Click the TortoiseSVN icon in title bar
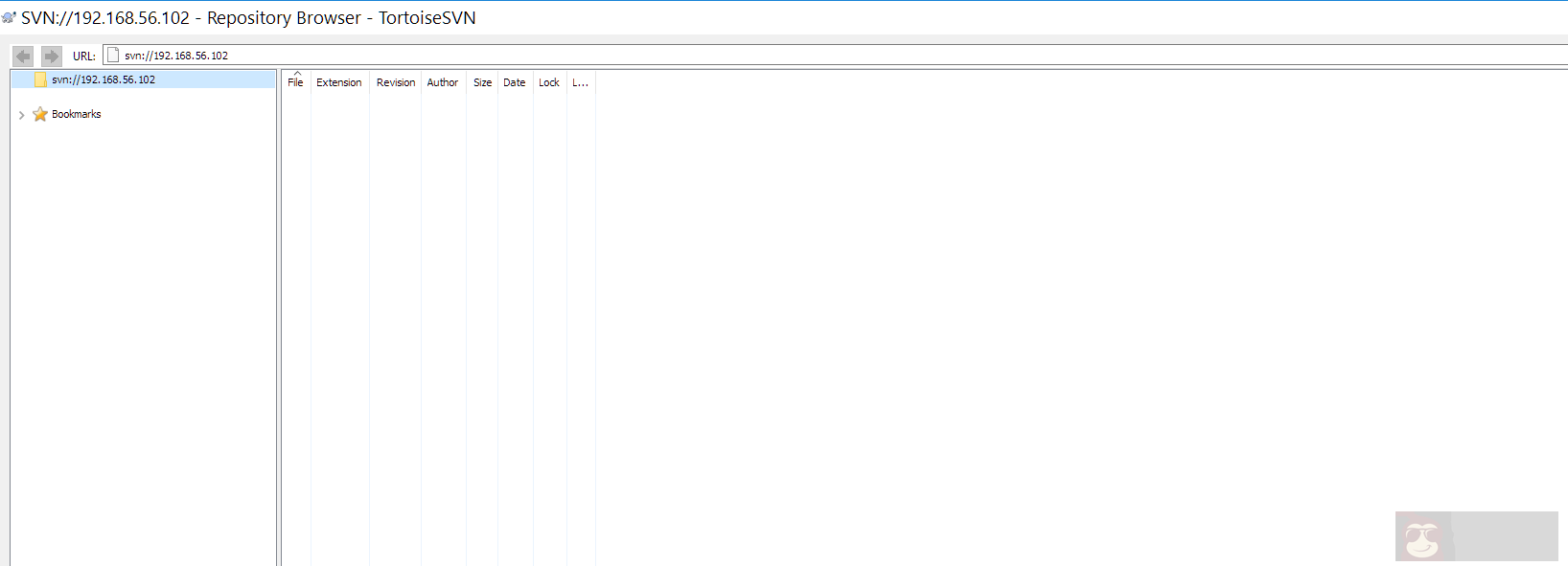Image resolution: width=1568 pixels, height=566 pixels. [x=9, y=17]
